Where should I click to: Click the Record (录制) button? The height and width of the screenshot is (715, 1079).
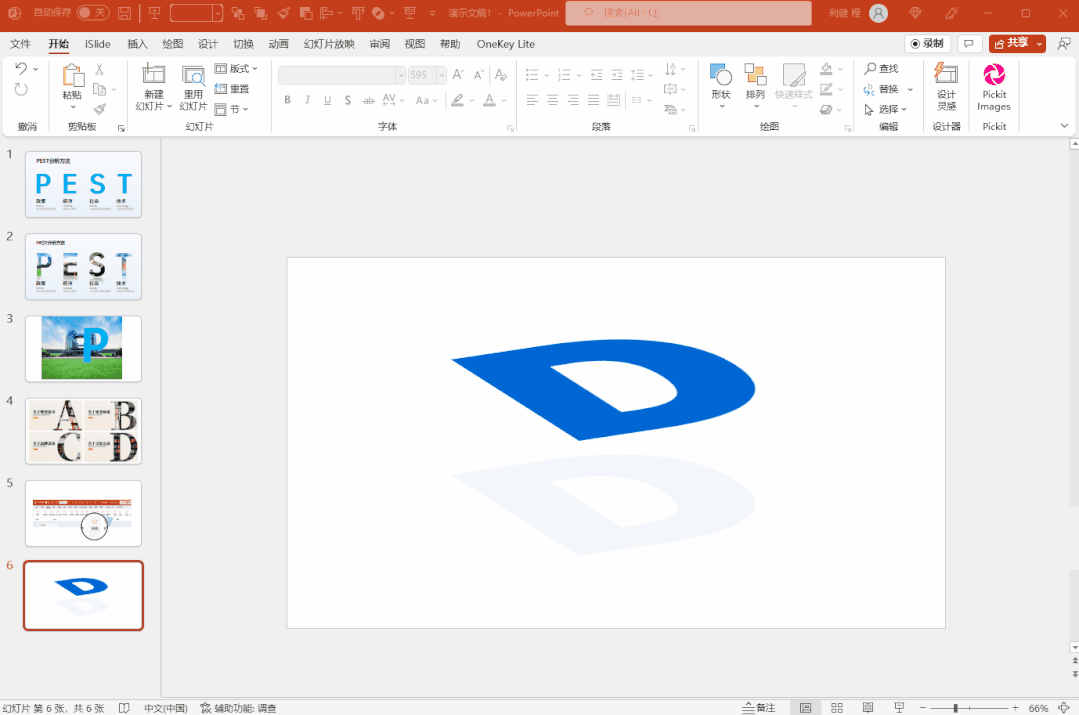927,43
